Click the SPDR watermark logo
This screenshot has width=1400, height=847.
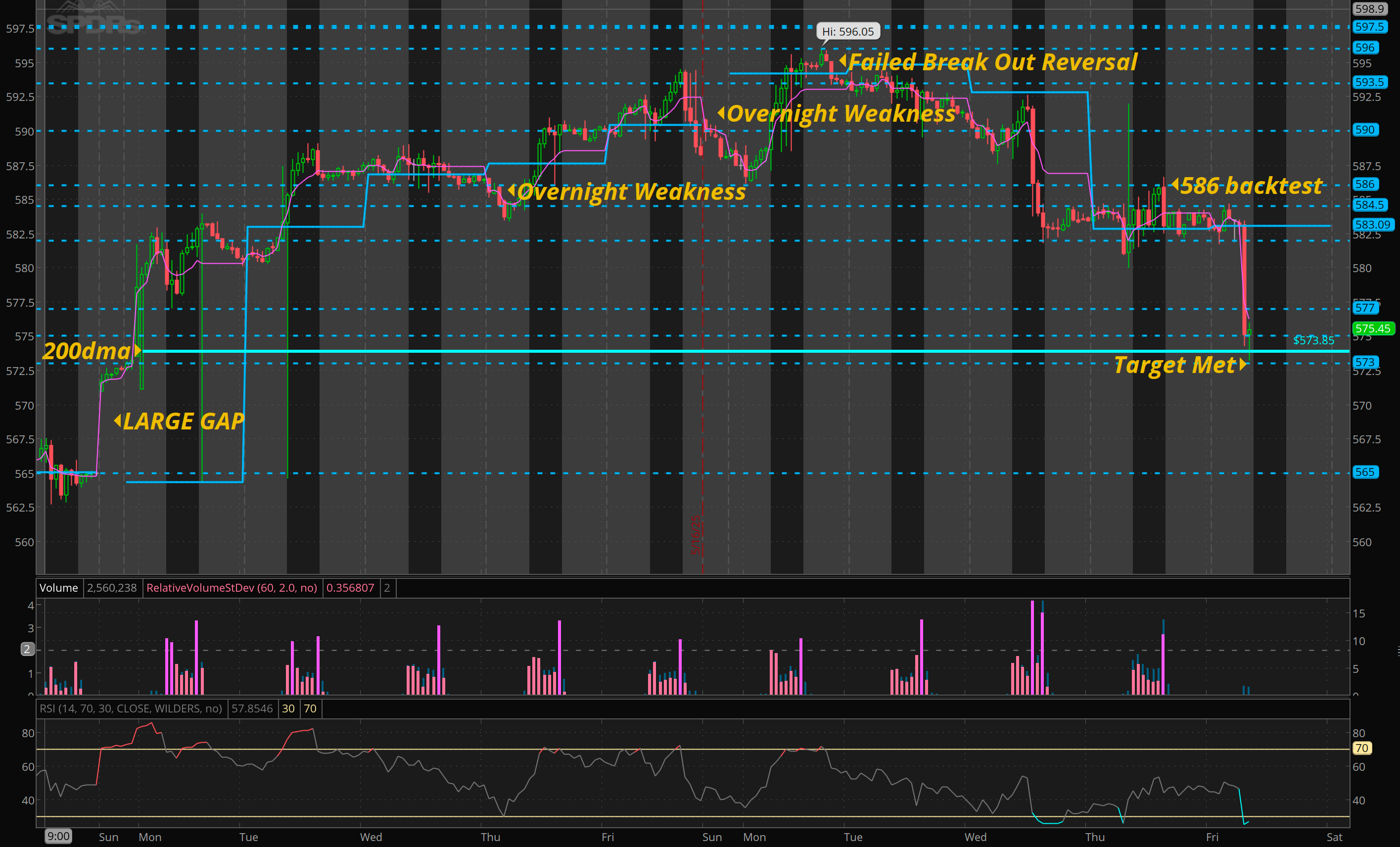(x=94, y=23)
